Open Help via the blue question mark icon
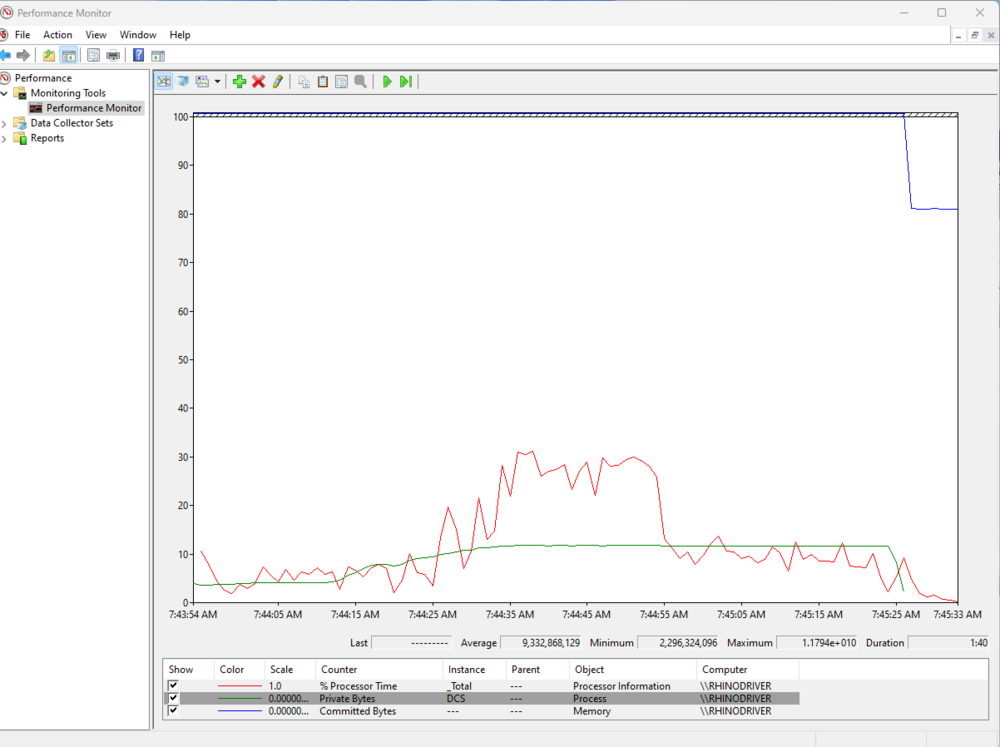1000x747 pixels. 138,55
